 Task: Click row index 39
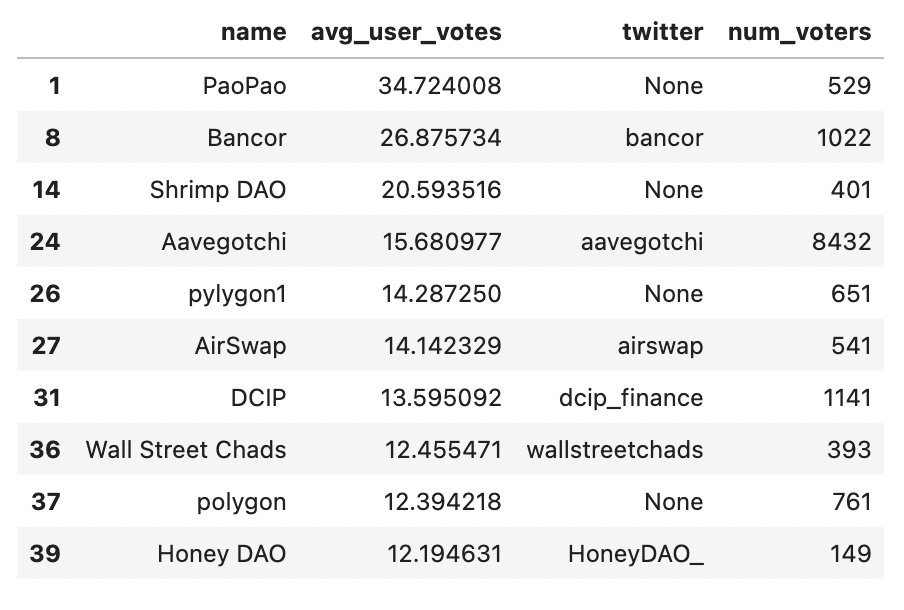tap(44, 554)
